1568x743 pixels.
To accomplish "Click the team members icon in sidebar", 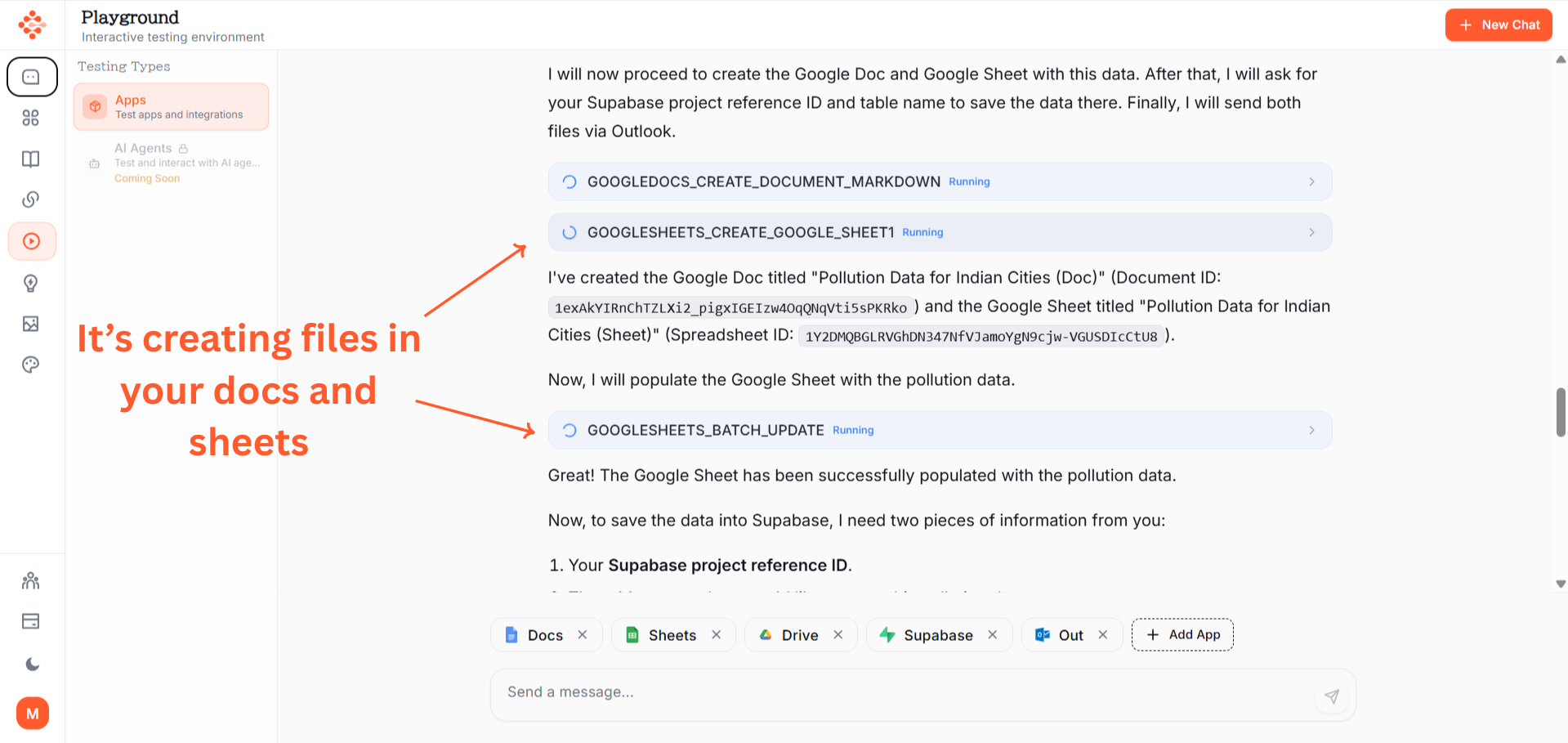I will (31, 580).
